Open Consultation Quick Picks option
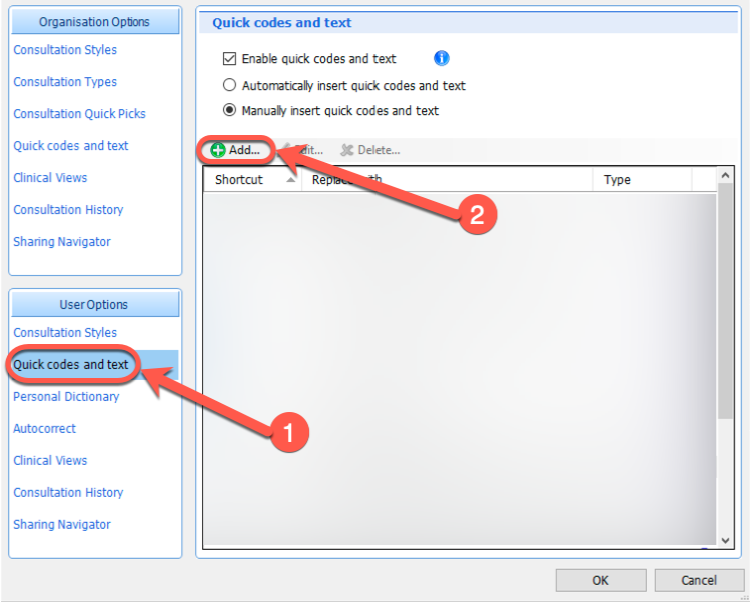Screen dimensions: 750x602 tap(79, 114)
